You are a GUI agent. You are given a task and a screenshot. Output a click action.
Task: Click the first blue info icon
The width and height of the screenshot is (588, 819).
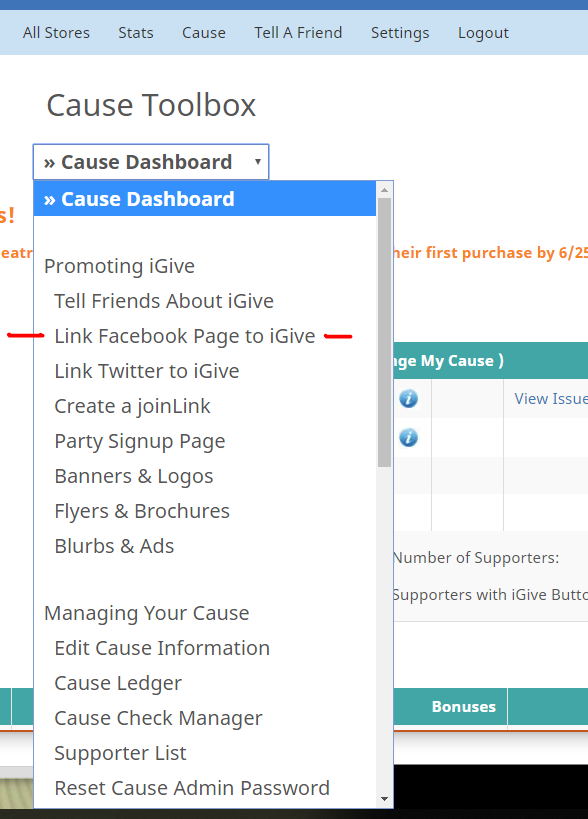[x=408, y=399]
